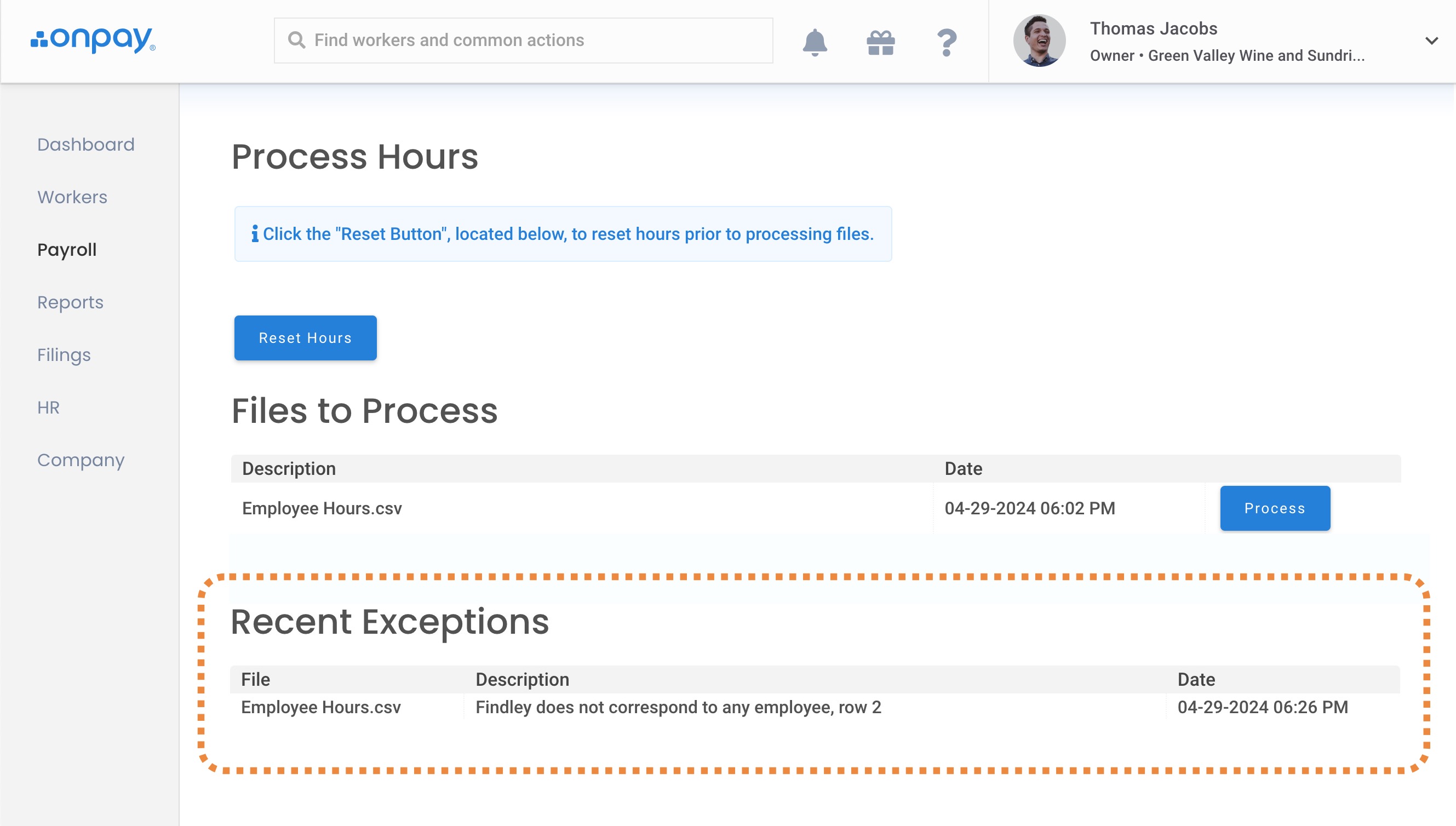This screenshot has width=1456, height=826.
Task: Focus the Find workers search field
Action: coord(533,39)
